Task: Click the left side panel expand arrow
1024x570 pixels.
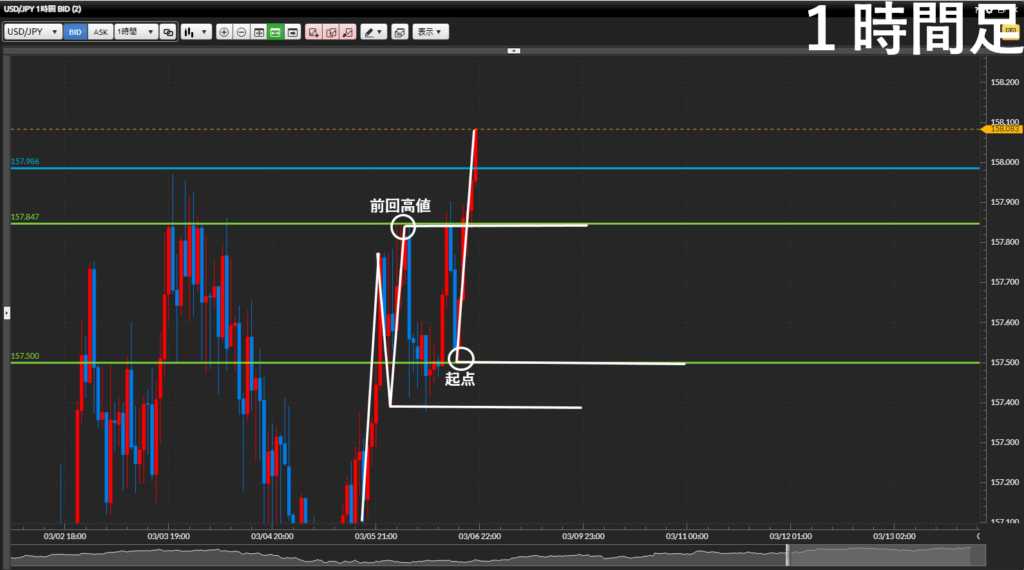Action: click(6, 313)
